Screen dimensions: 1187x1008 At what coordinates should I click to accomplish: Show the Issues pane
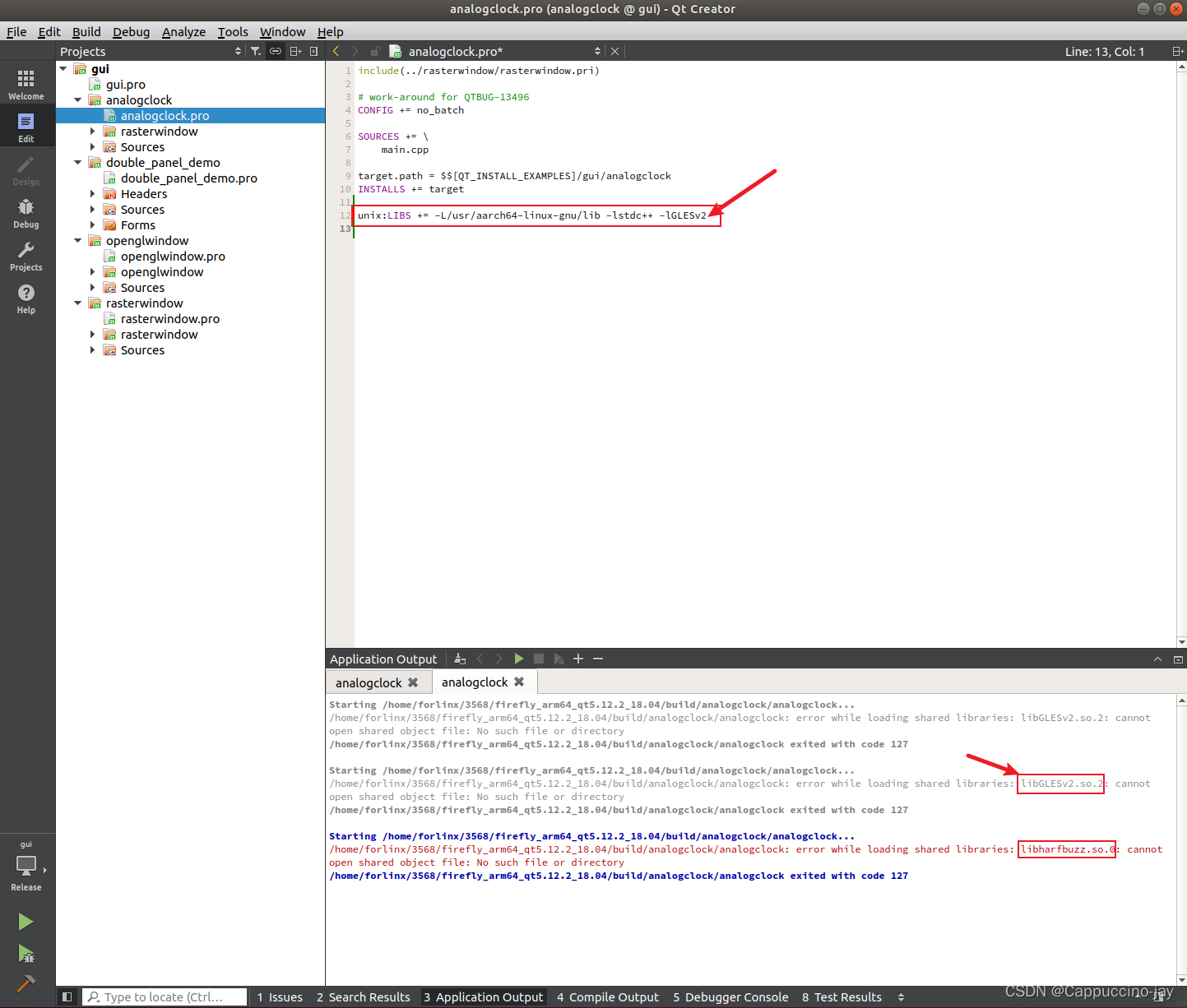click(279, 996)
